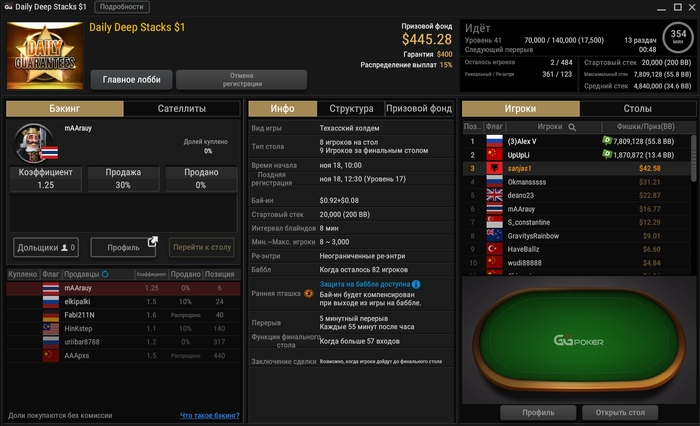Click the Защита на баббле доступна link
This screenshot has width=700, height=426.
(x=365, y=284)
